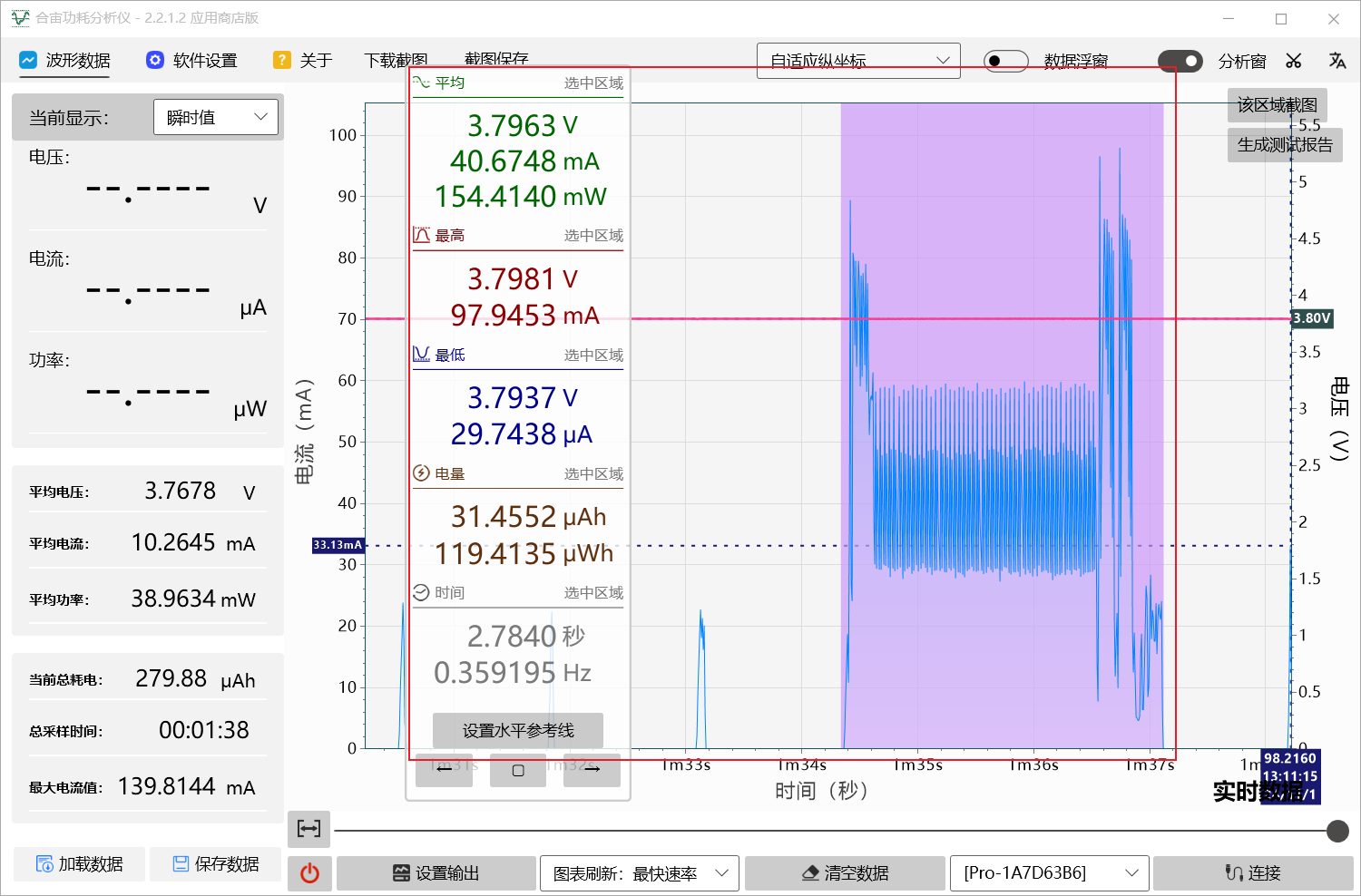Click the language translate icon

tap(1337, 61)
